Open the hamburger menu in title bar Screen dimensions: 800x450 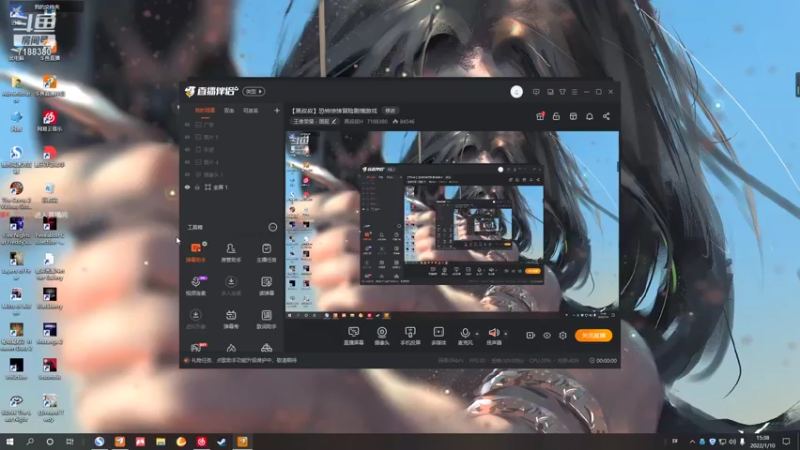click(574, 92)
